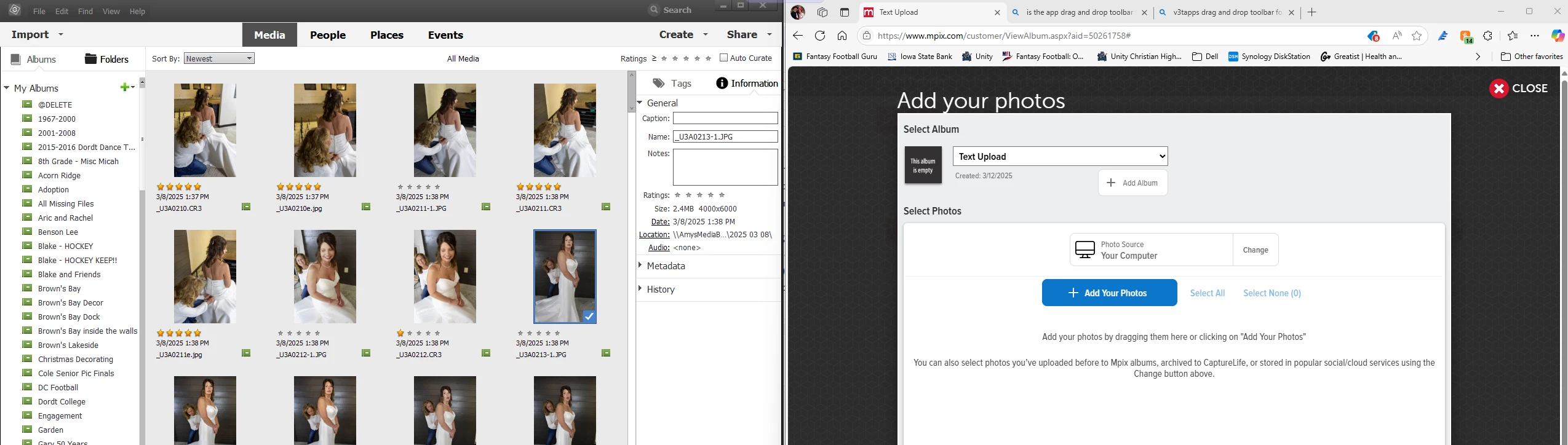Switch to the People tab

[x=328, y=35]
